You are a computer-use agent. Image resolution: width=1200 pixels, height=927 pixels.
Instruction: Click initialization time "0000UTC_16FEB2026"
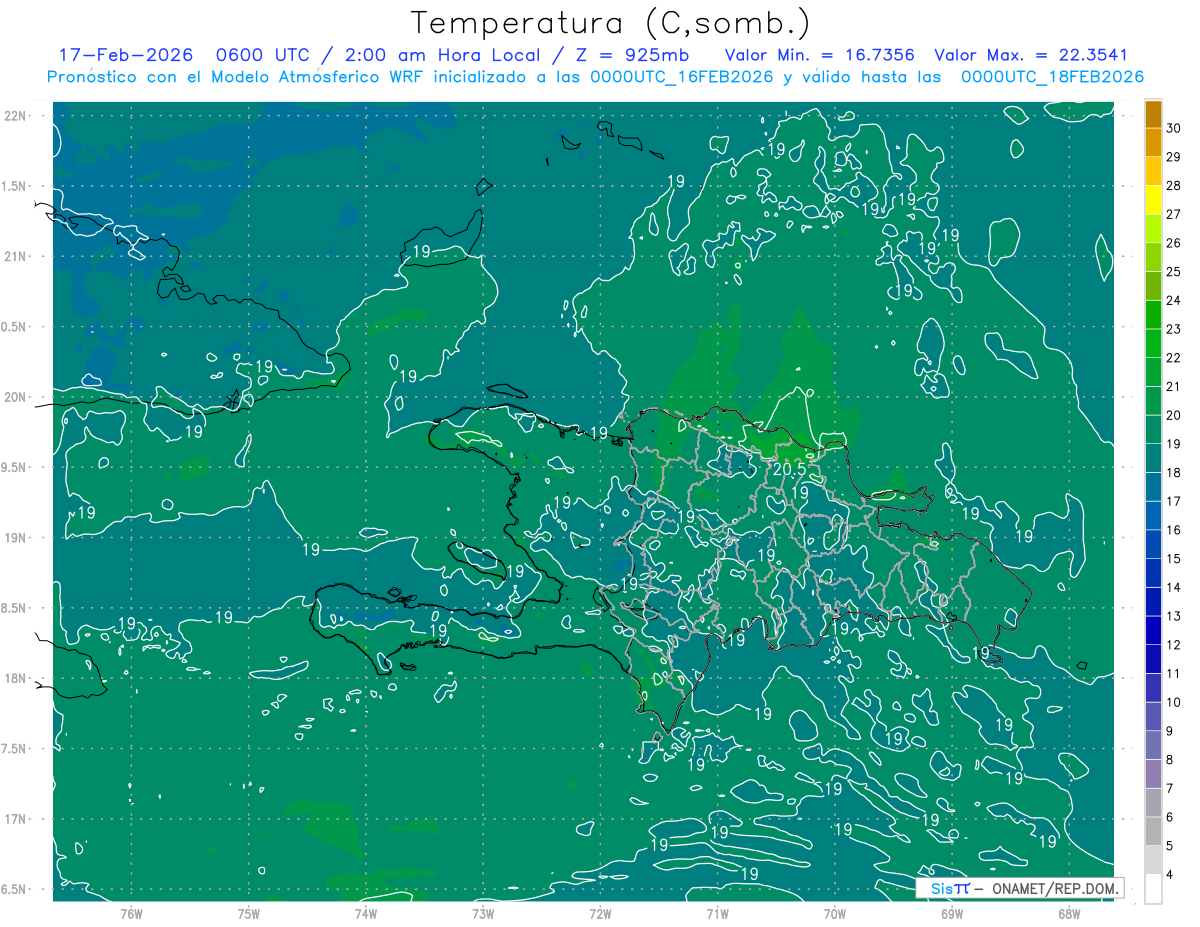click(x=682, y=77)
